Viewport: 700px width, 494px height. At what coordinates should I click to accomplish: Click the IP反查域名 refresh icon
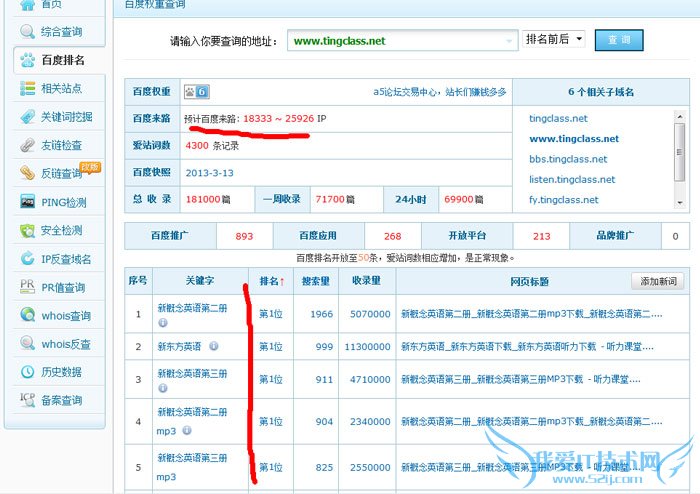[x=27, y=258]
